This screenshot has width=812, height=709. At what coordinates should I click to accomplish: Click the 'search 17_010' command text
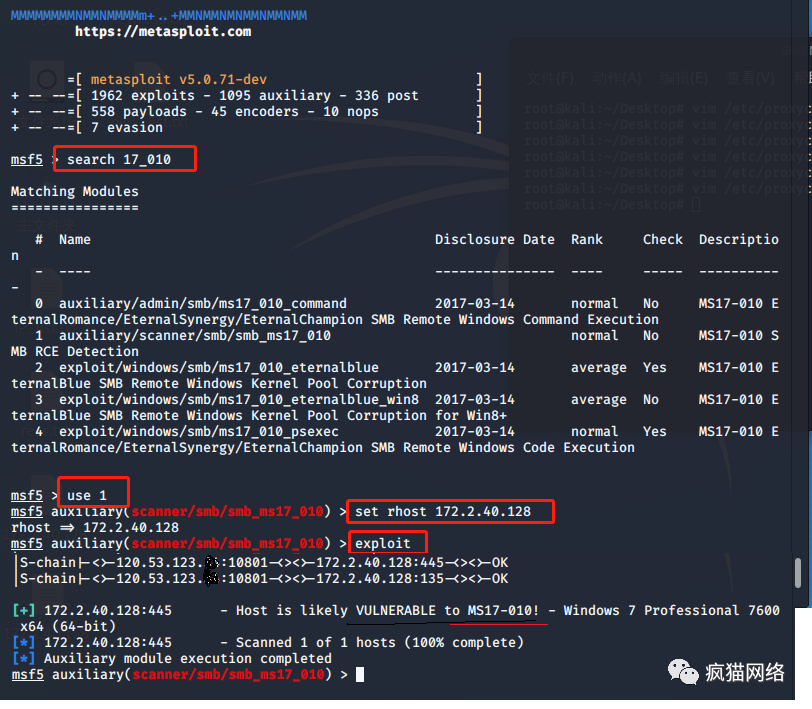click(119, 160)
